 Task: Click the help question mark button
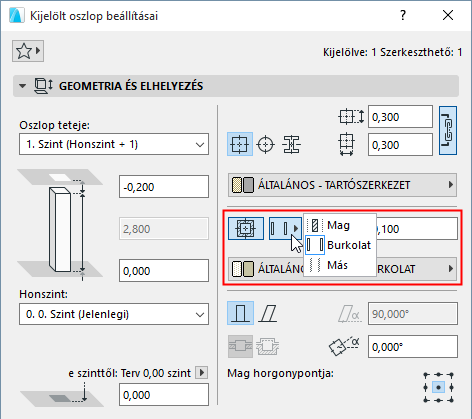click(403, 15)
